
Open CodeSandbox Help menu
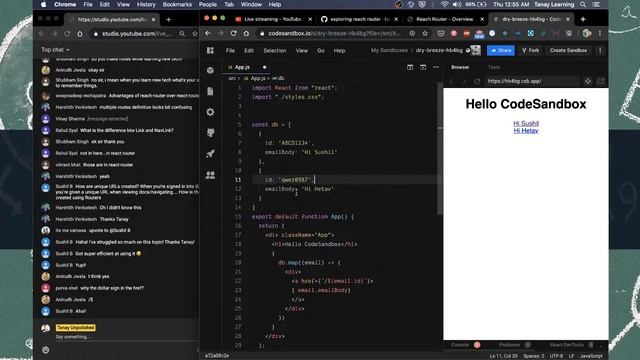click(339, 51)
